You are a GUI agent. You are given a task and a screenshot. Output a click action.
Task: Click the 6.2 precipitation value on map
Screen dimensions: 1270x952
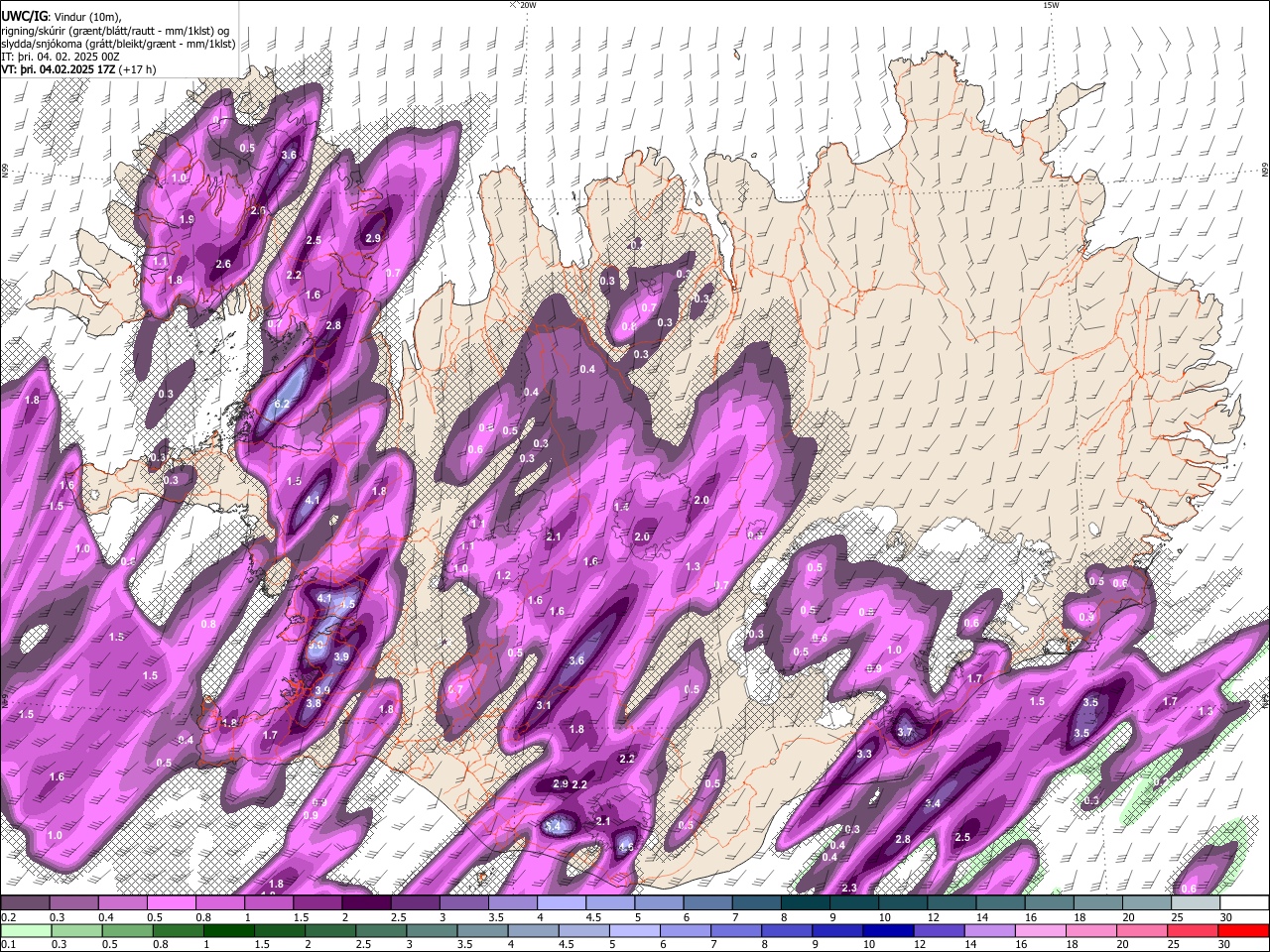(282, 404)
